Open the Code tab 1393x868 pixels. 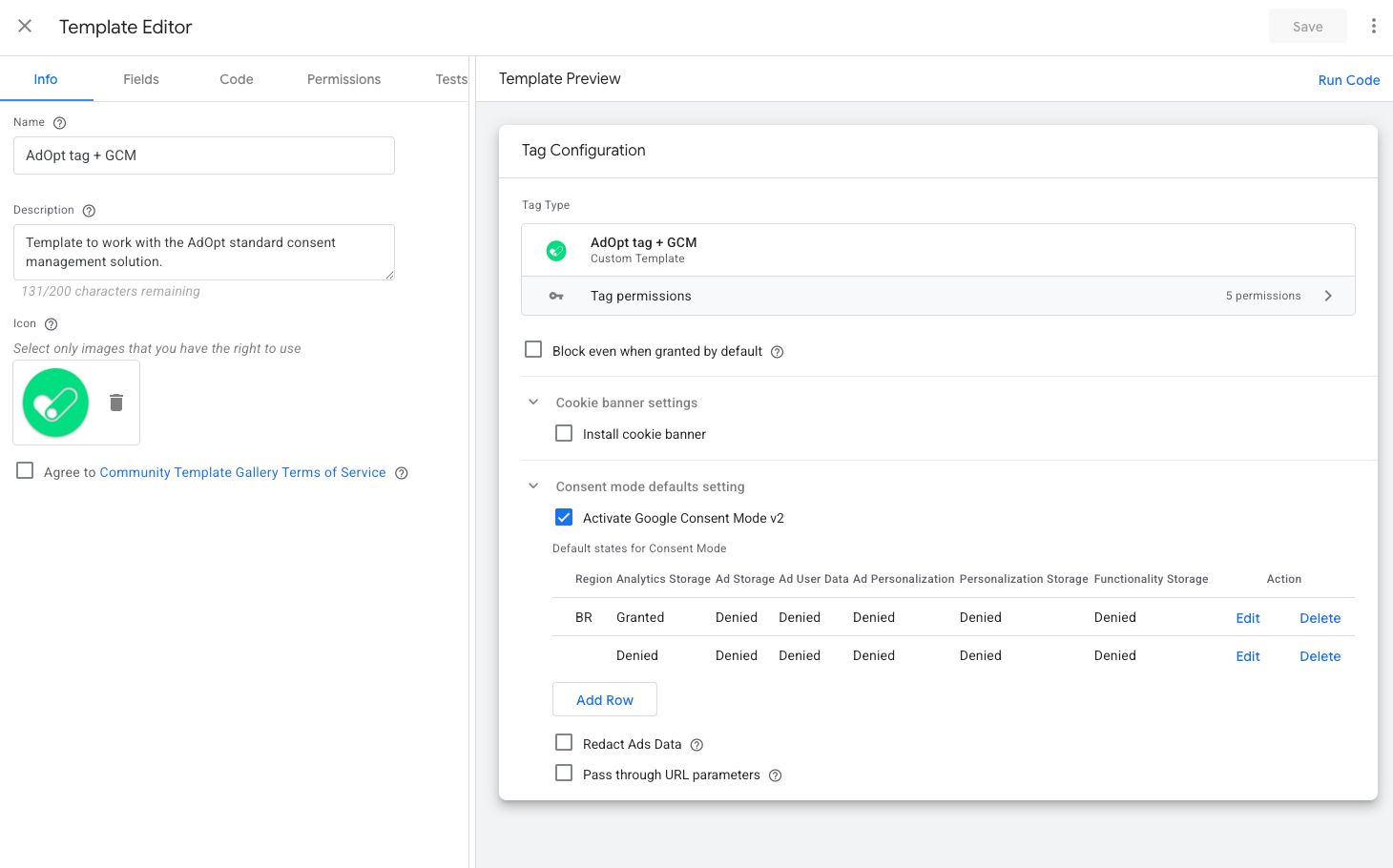click(237, 79)
